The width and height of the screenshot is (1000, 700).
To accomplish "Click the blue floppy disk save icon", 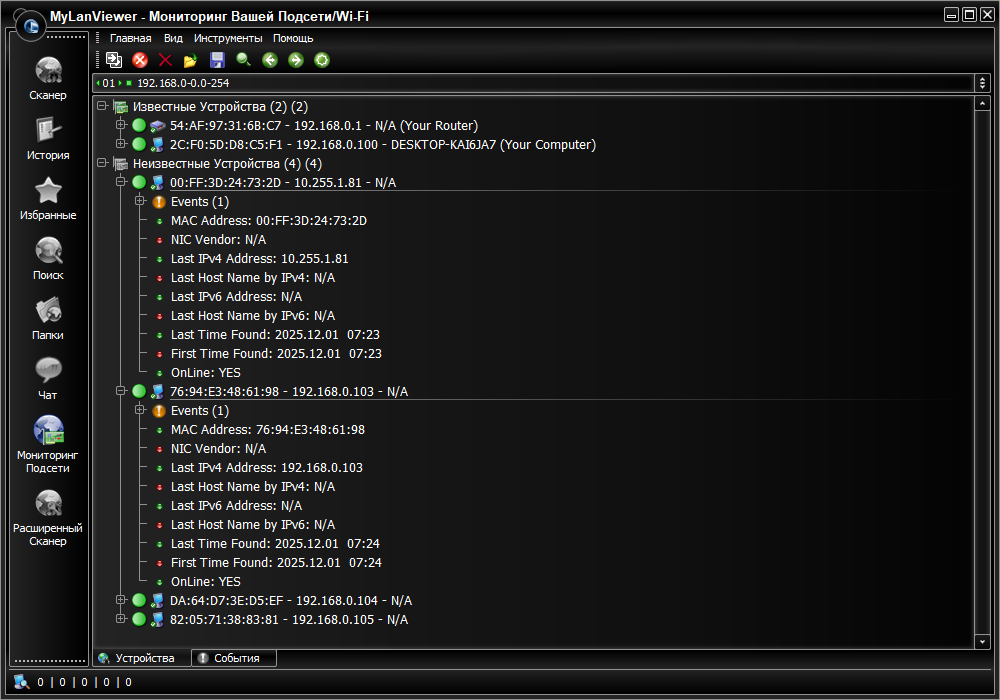I will [217, 60].
